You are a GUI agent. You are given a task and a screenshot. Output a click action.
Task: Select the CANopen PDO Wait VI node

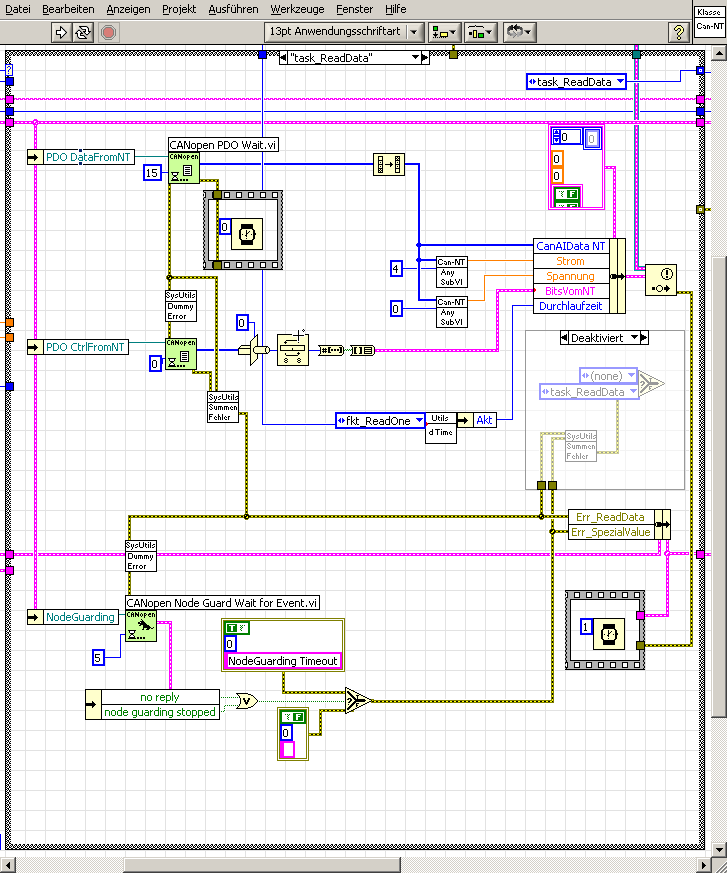tap(184, 168)
